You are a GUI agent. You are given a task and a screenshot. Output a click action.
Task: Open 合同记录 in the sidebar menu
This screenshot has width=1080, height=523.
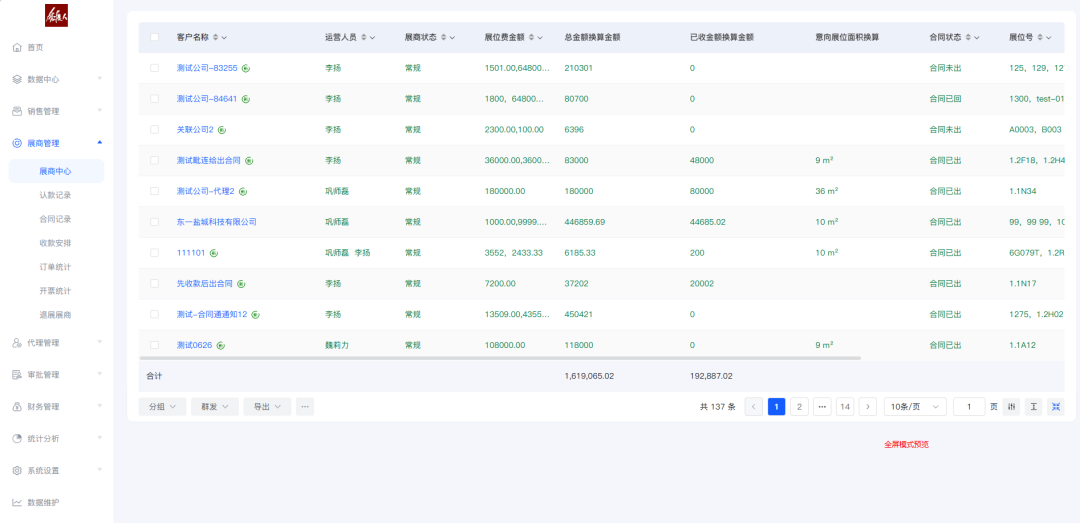pos(55,219)
